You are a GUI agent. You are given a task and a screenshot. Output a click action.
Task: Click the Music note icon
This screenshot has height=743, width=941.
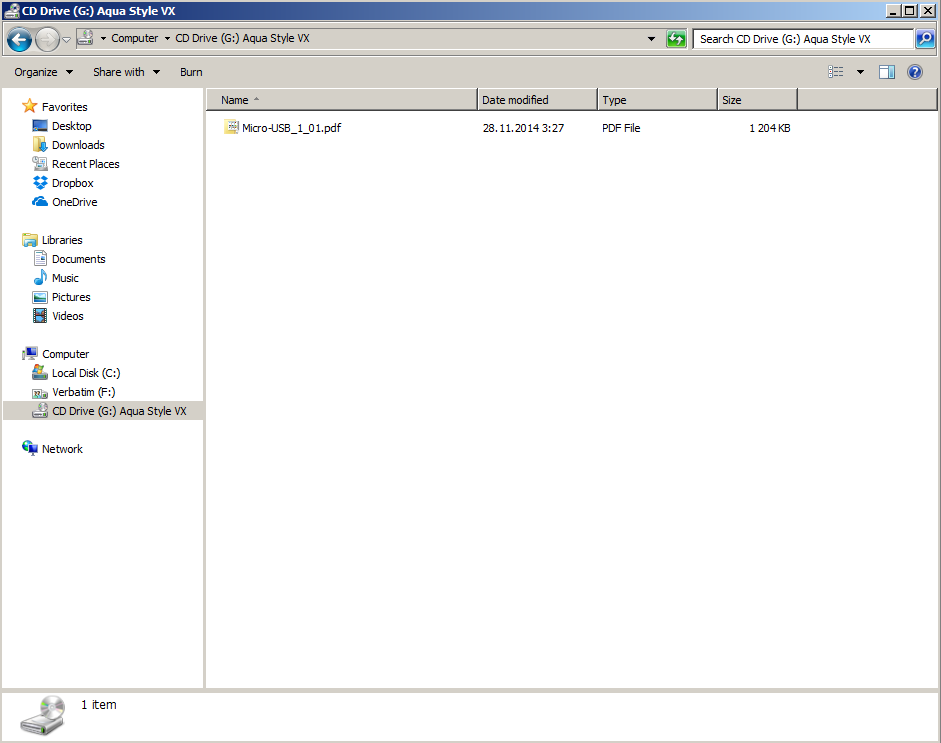(x=40, y=277)
